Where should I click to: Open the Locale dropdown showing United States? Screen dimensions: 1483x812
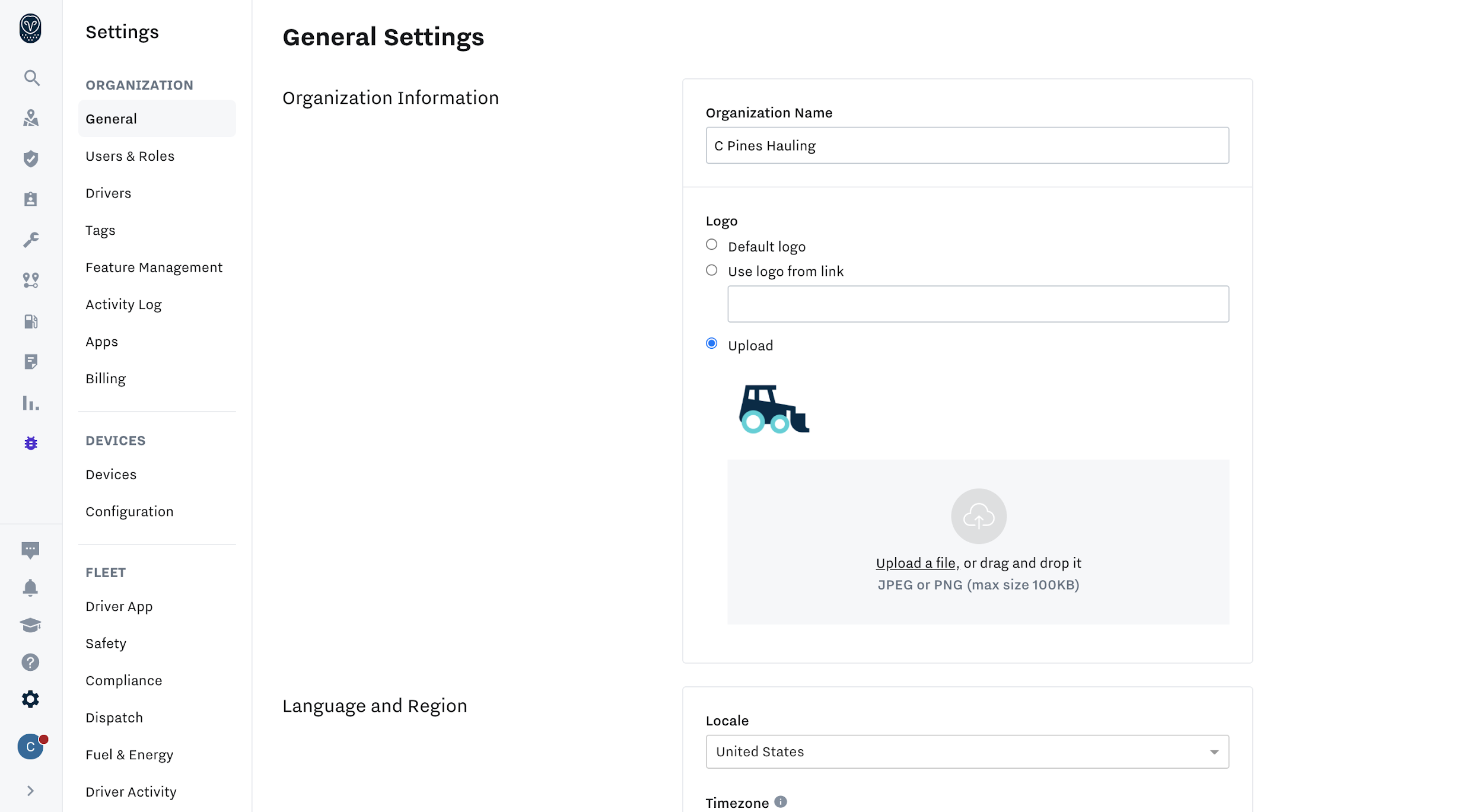(967, 751)
